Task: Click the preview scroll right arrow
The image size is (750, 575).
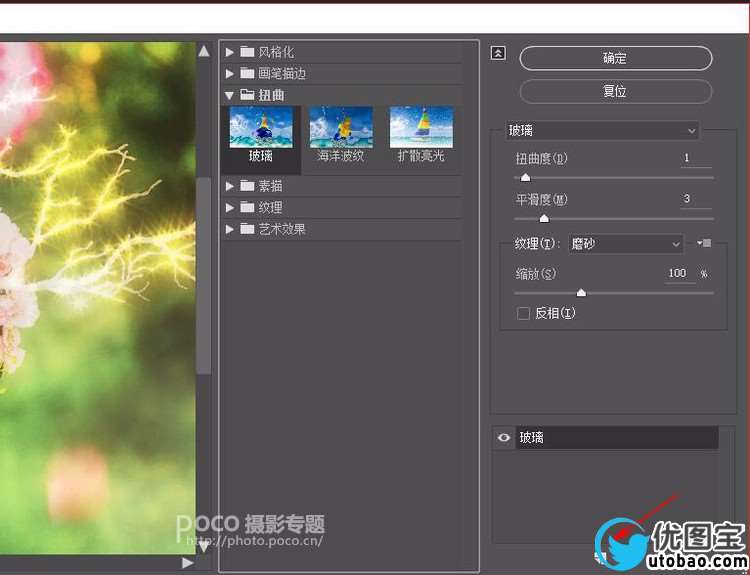Action: point(188,563)
